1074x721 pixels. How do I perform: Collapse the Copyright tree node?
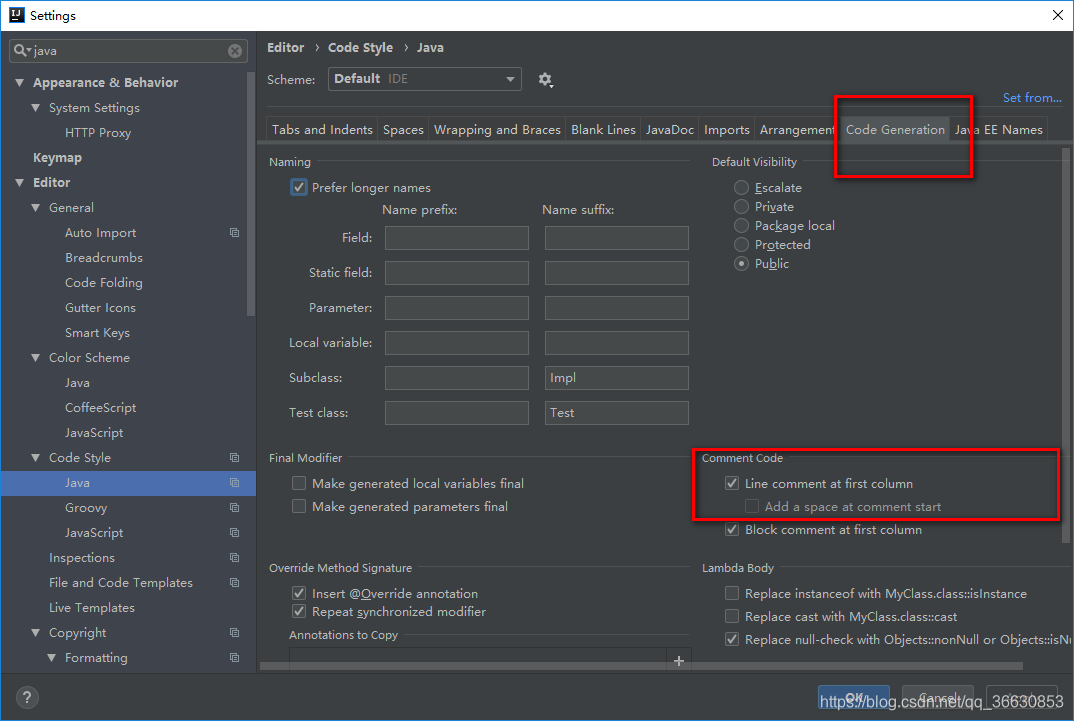click(x=36, y=633)
